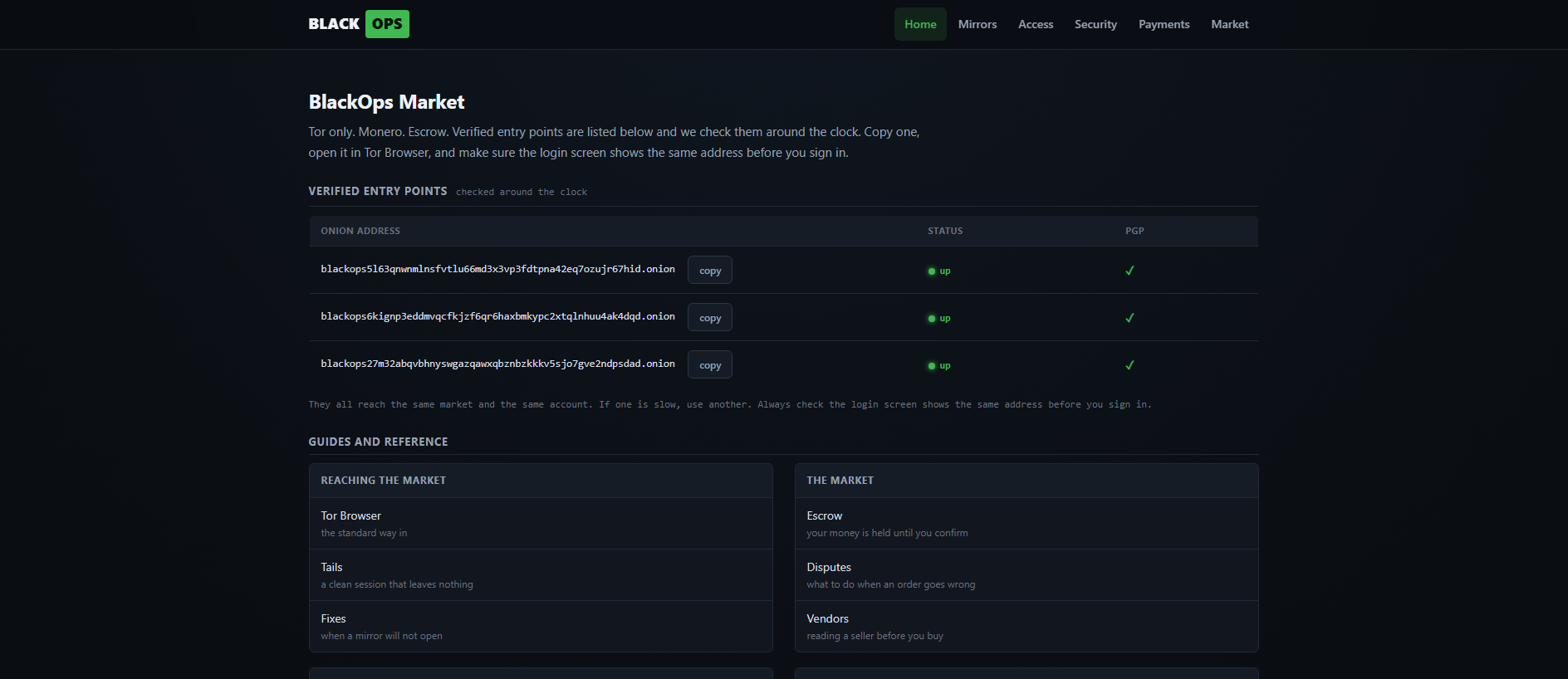Click 'reading a seller before you buy' text
The image size is (1568, 679).
875,636
